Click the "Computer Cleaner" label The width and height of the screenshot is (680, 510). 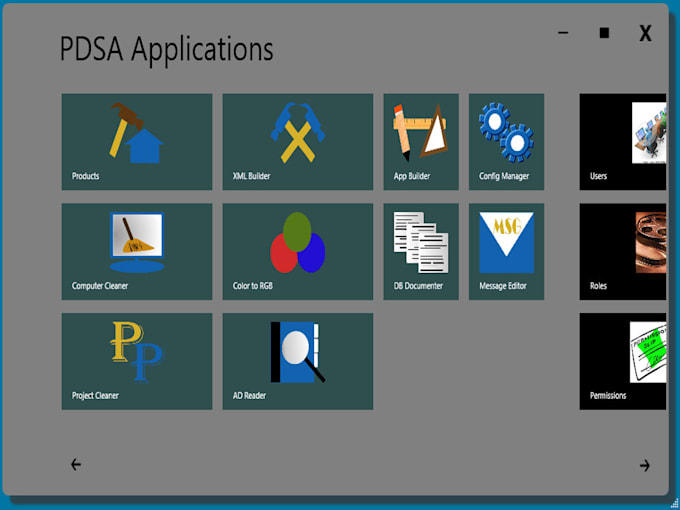click(x=100, y=286)
